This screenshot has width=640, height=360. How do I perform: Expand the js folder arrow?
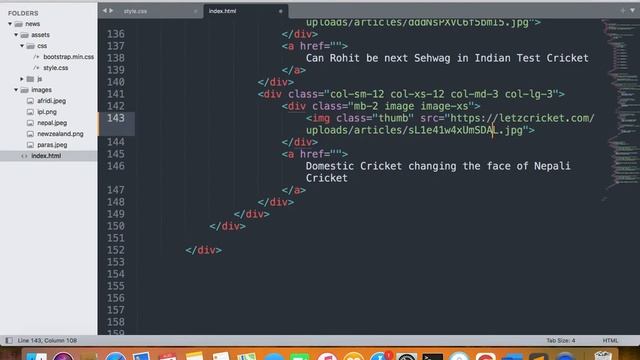[x=22, y=79]
